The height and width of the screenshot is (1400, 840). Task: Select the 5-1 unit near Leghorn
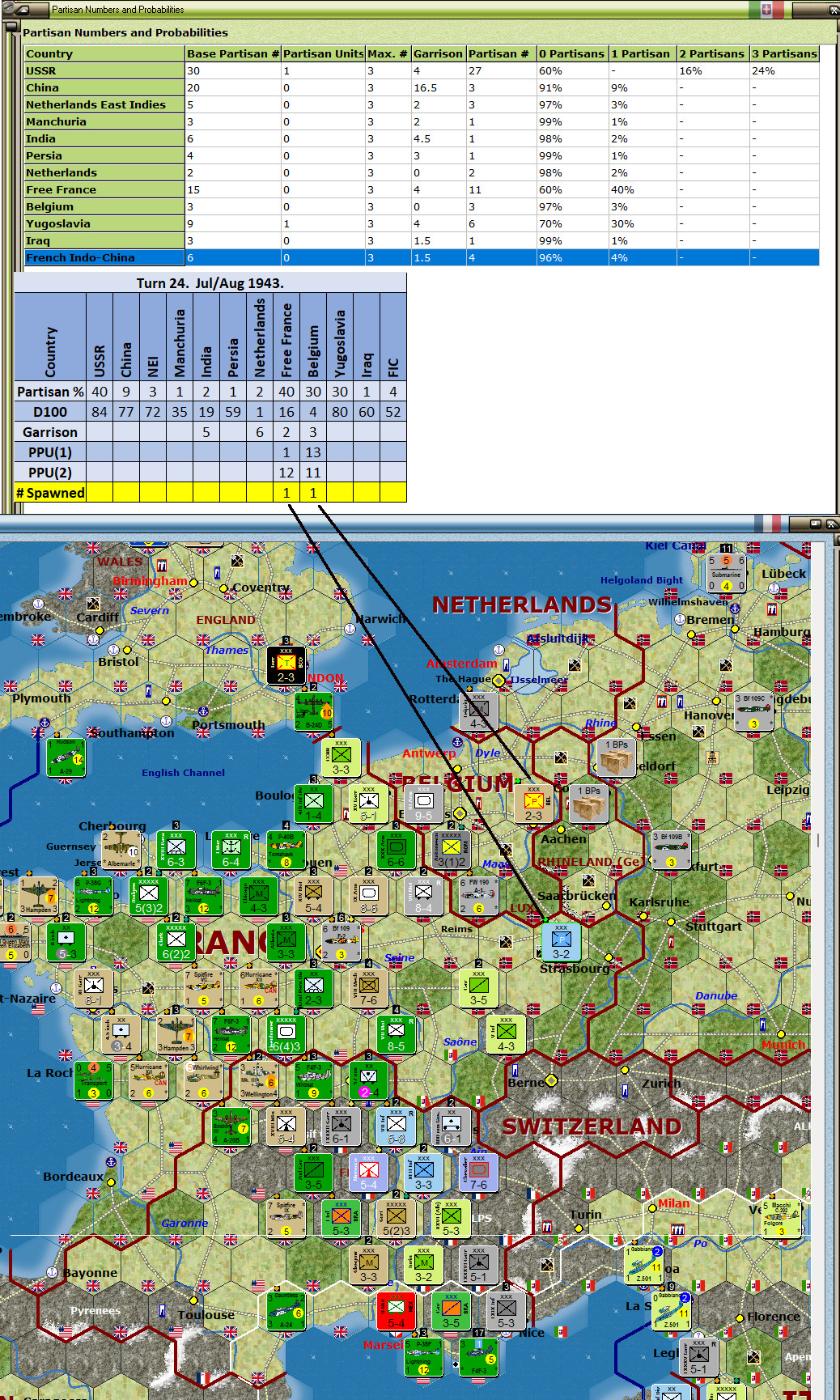tap(698, 1358)
